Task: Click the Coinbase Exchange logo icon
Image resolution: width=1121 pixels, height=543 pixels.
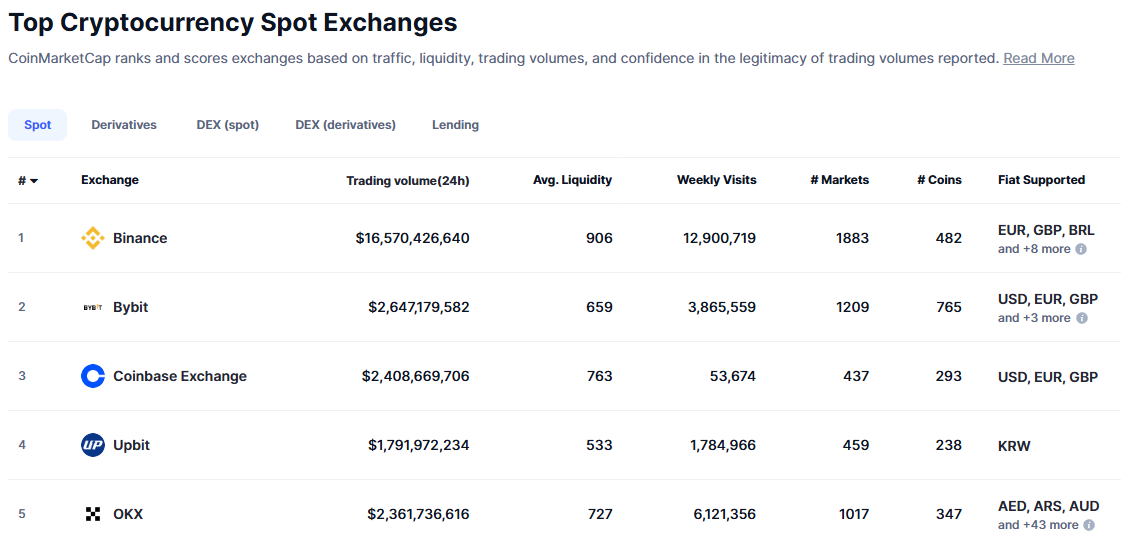Action: click(x=93, y=376)
